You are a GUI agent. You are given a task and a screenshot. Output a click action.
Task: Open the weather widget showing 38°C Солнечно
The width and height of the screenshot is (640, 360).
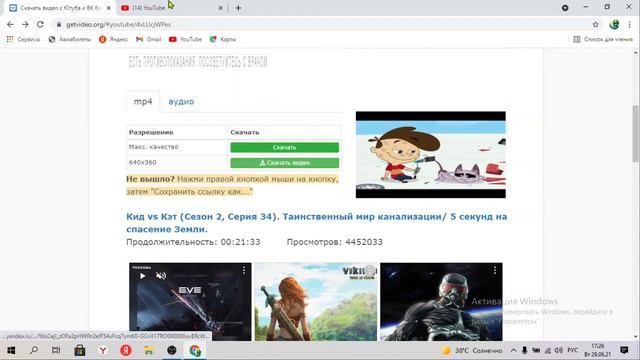click(472, 351)
